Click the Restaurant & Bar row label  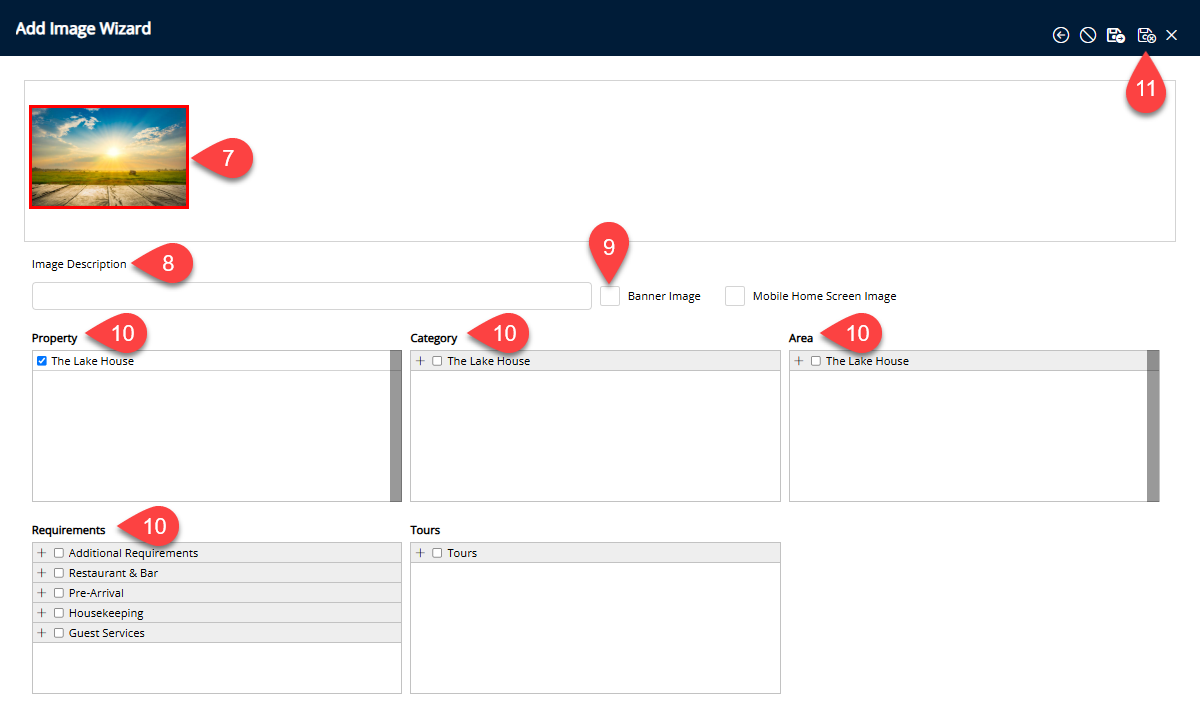pos(113,573)
